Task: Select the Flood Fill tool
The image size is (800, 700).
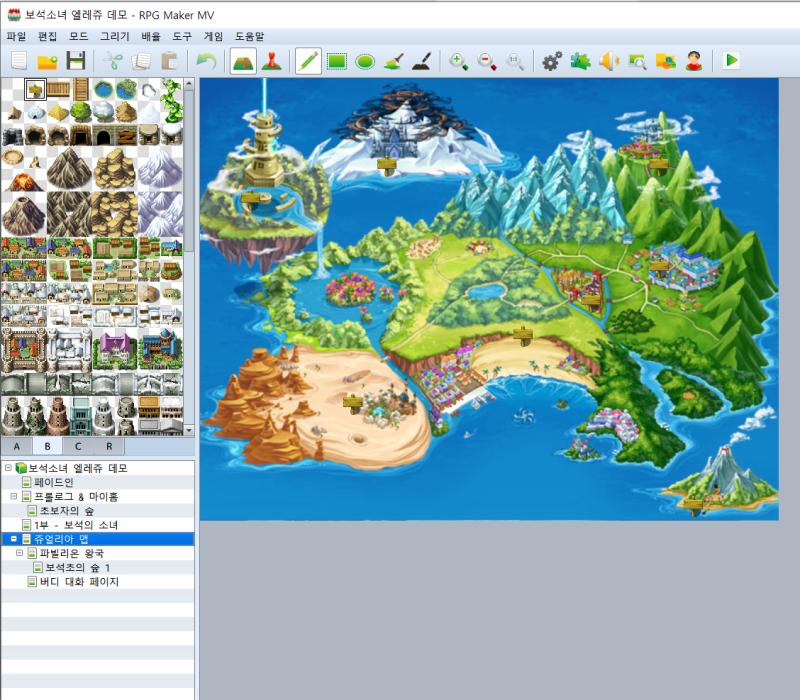Action: tap(394, 61)
